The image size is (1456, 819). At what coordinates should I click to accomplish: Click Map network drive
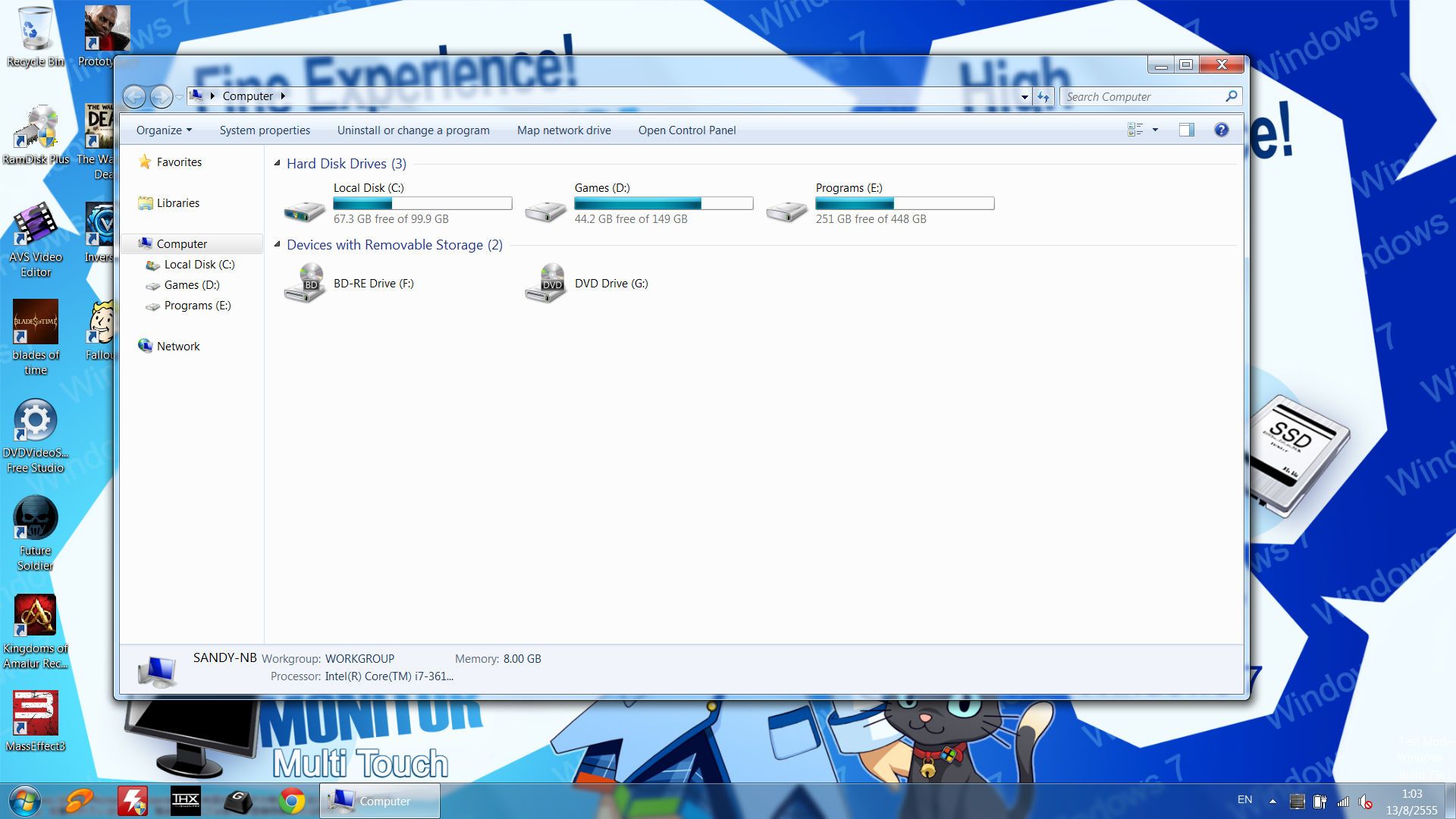point(563,130)
